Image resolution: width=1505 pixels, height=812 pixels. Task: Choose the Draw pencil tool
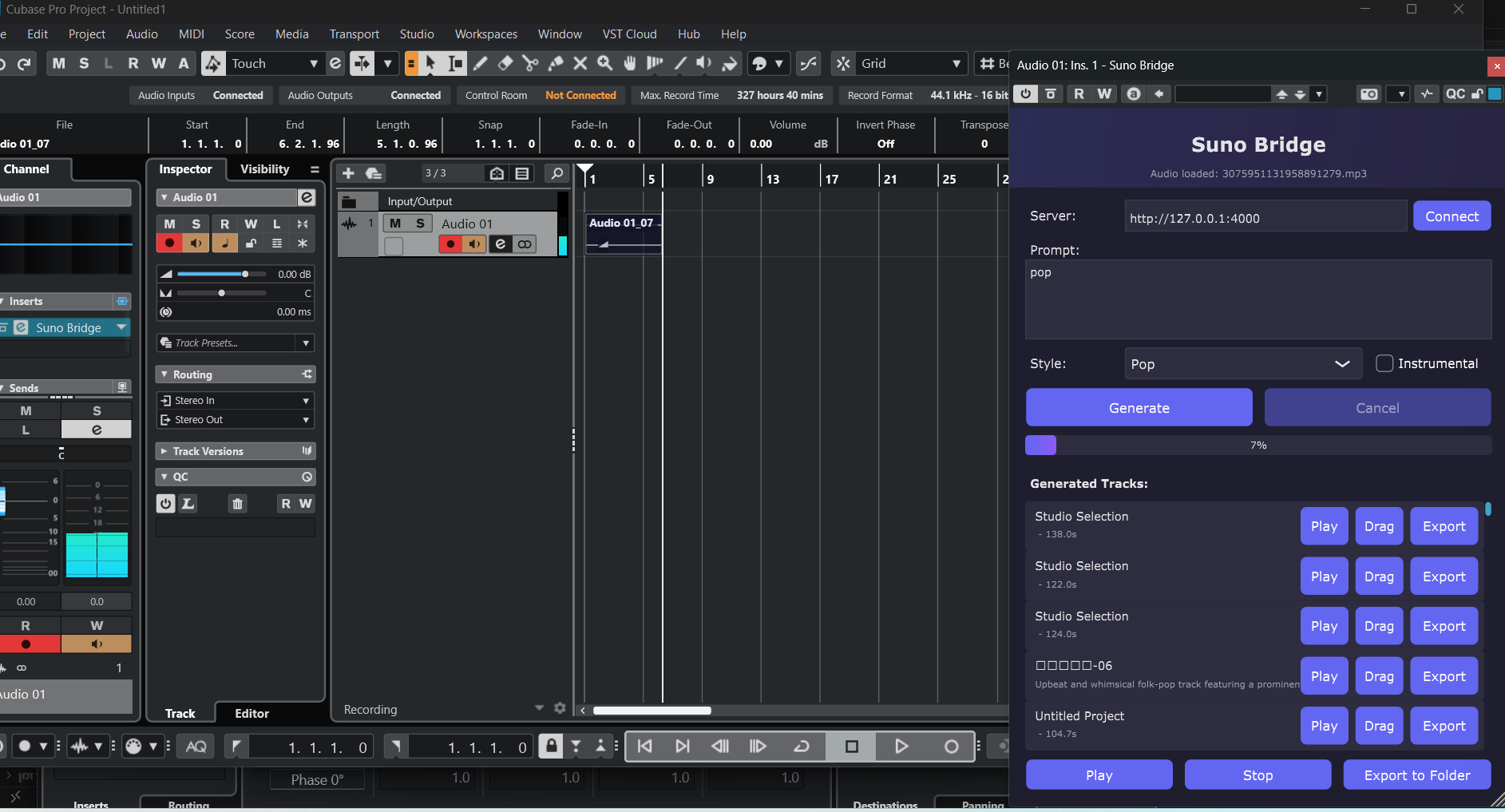[x=481, y=64]
